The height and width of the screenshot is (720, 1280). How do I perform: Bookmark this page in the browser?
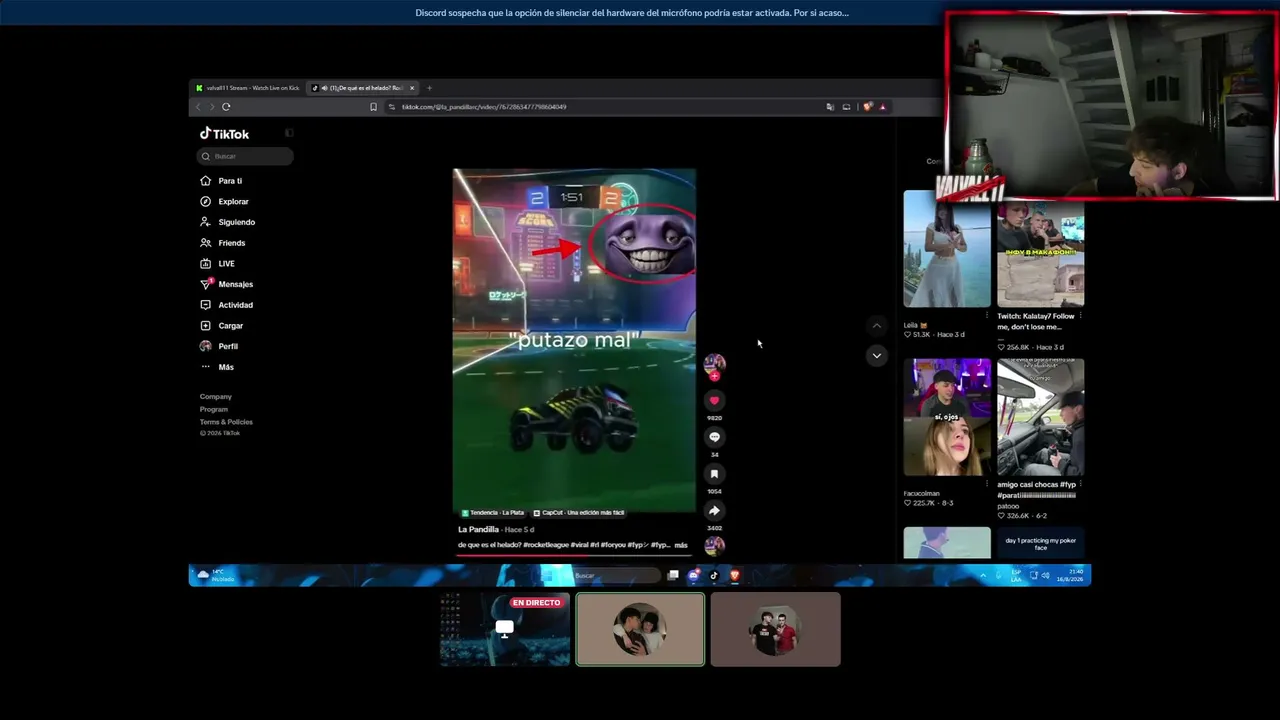click(x=373, y=107)
